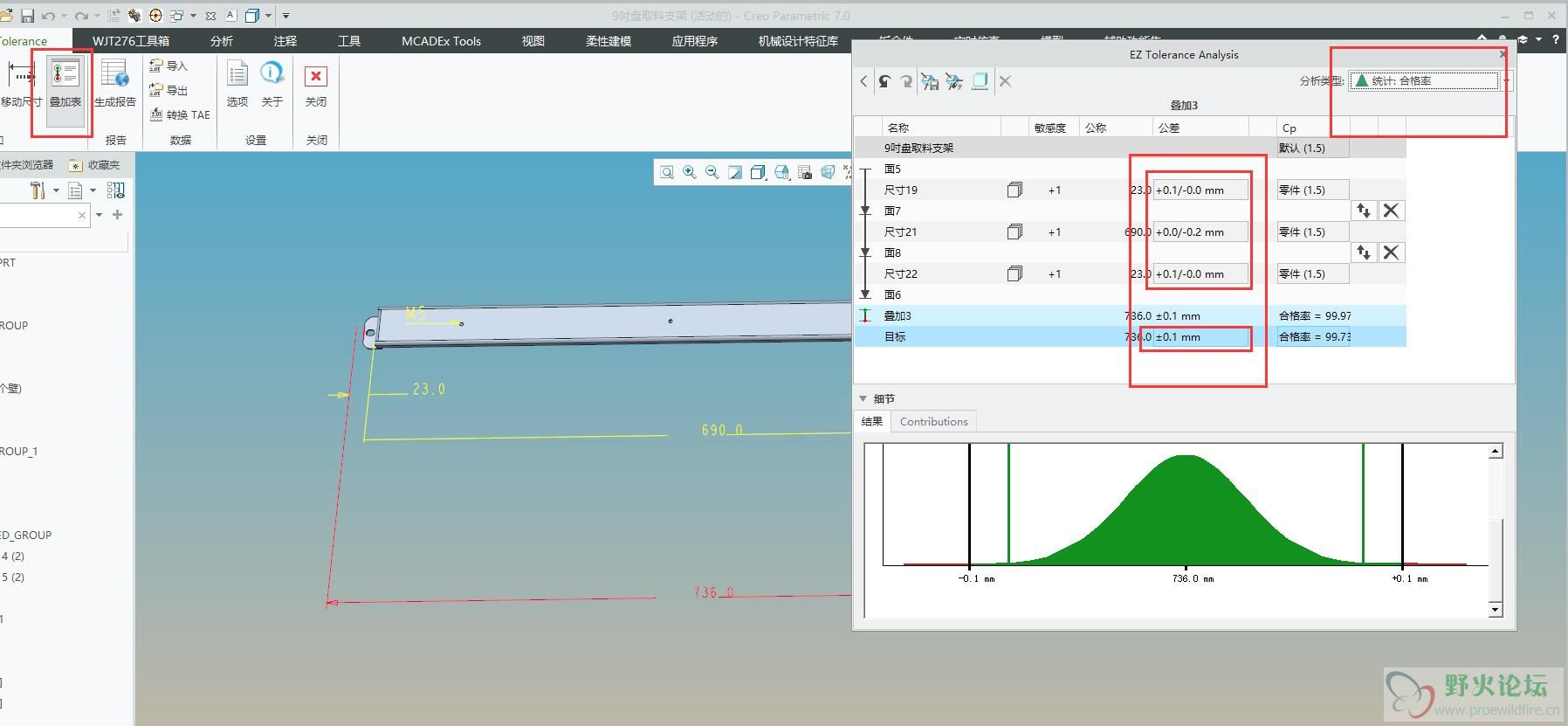
Task: Click the plus add filter icon in tree
Action: [118, 215]
